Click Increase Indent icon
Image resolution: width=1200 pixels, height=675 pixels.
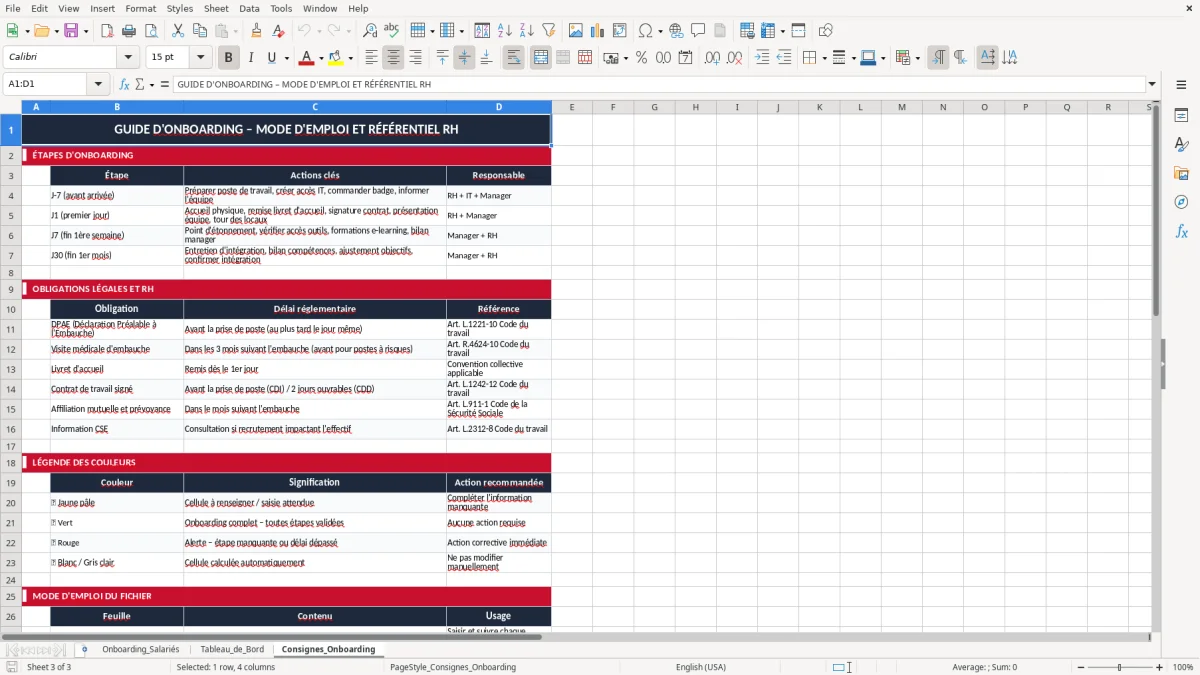tap(762, 58)
